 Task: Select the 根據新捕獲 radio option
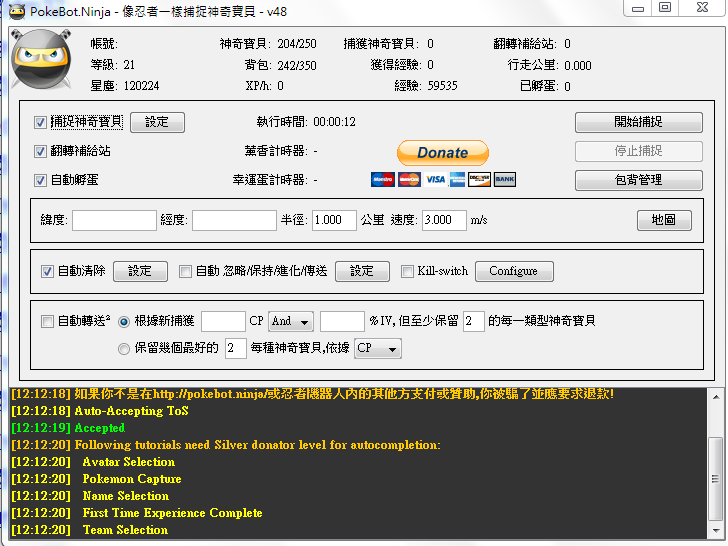[x=124, y=321]
